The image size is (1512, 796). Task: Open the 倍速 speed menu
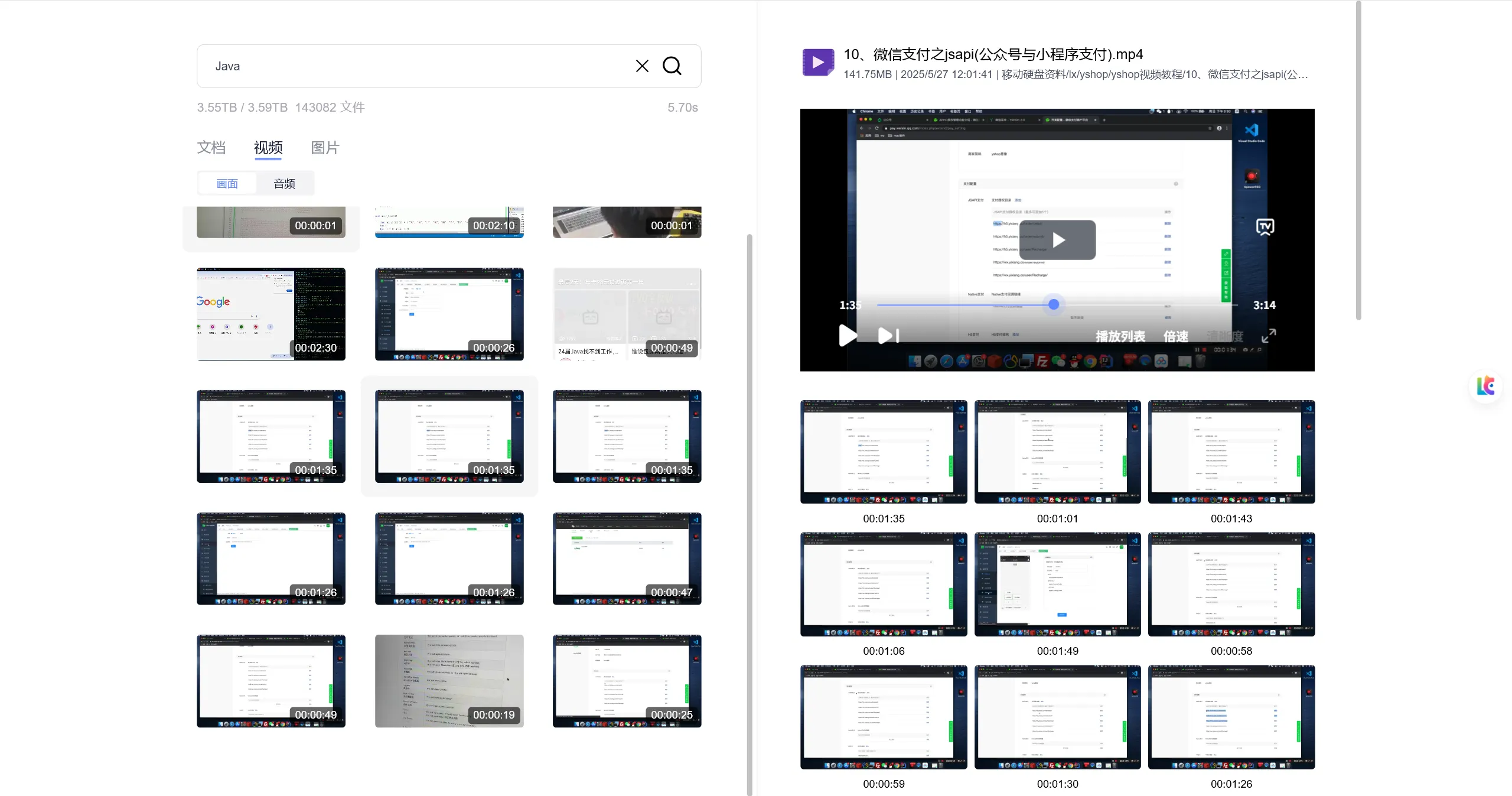1175,336
